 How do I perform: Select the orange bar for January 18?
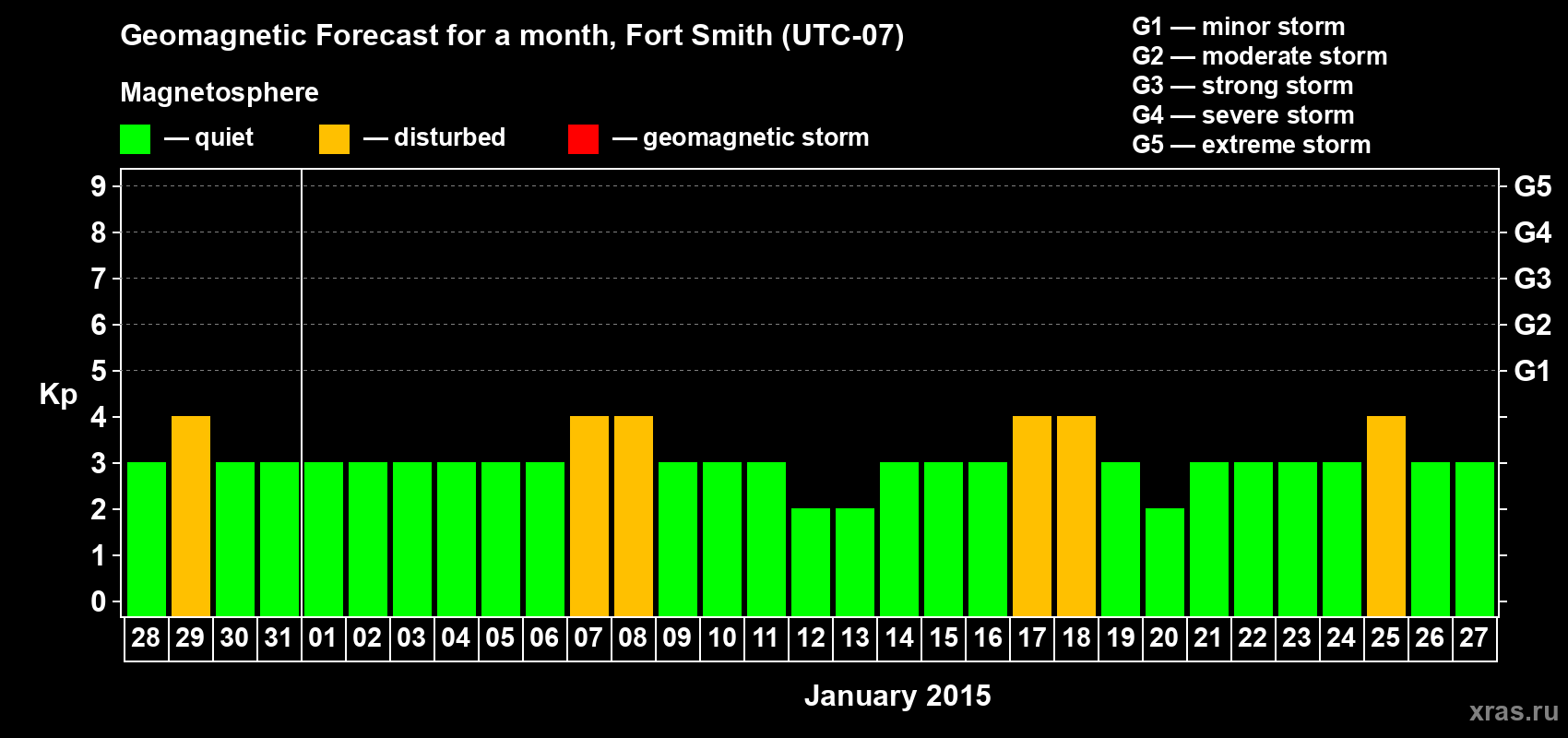tap(1076, 516)
